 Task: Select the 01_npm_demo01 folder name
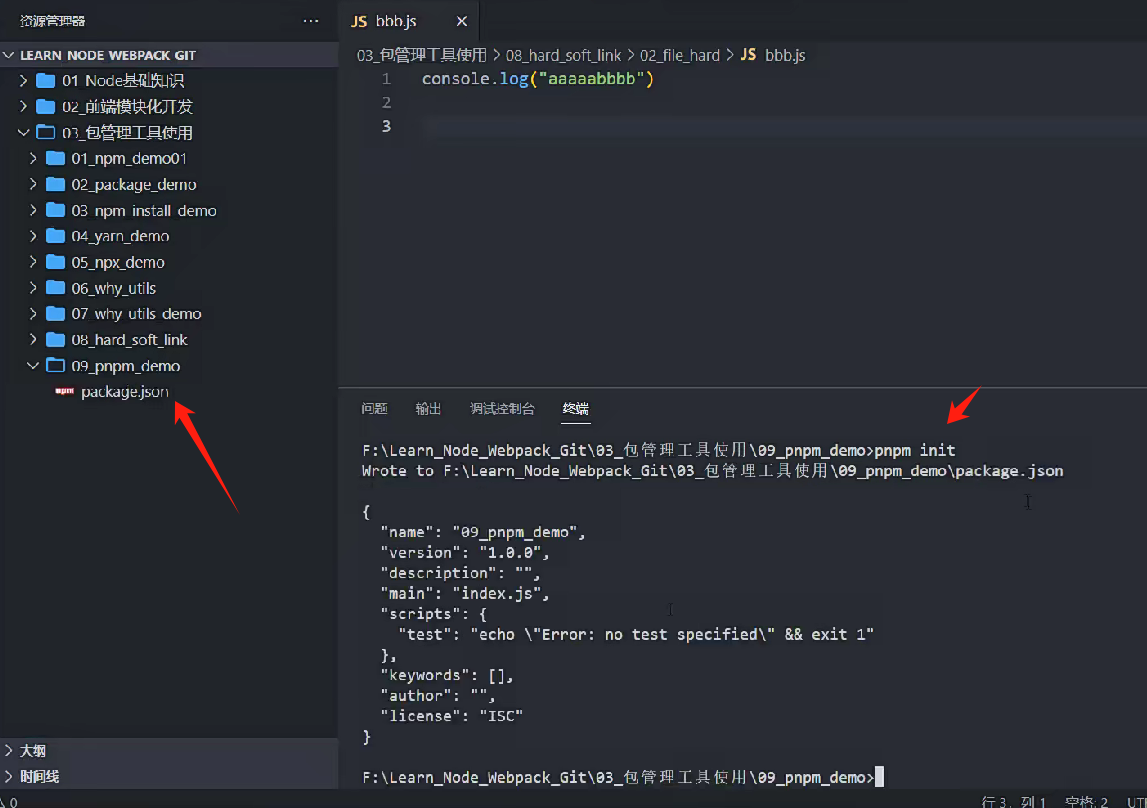click(129, 158)
